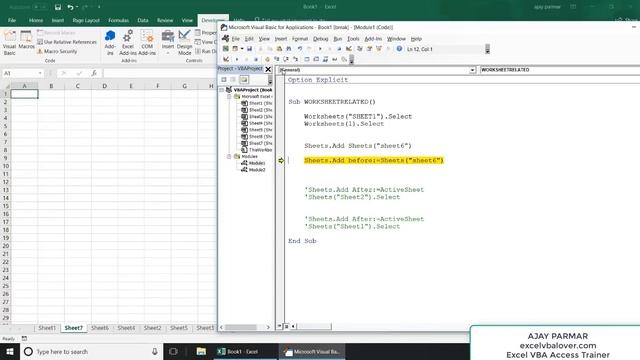The image size is (640, 360).
Task: Select Module1 in project tree
Action: pos(253,163)
